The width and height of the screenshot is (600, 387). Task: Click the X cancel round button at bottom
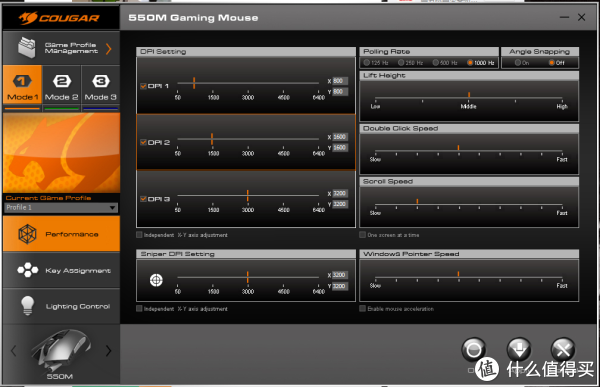tap(563, 349)
